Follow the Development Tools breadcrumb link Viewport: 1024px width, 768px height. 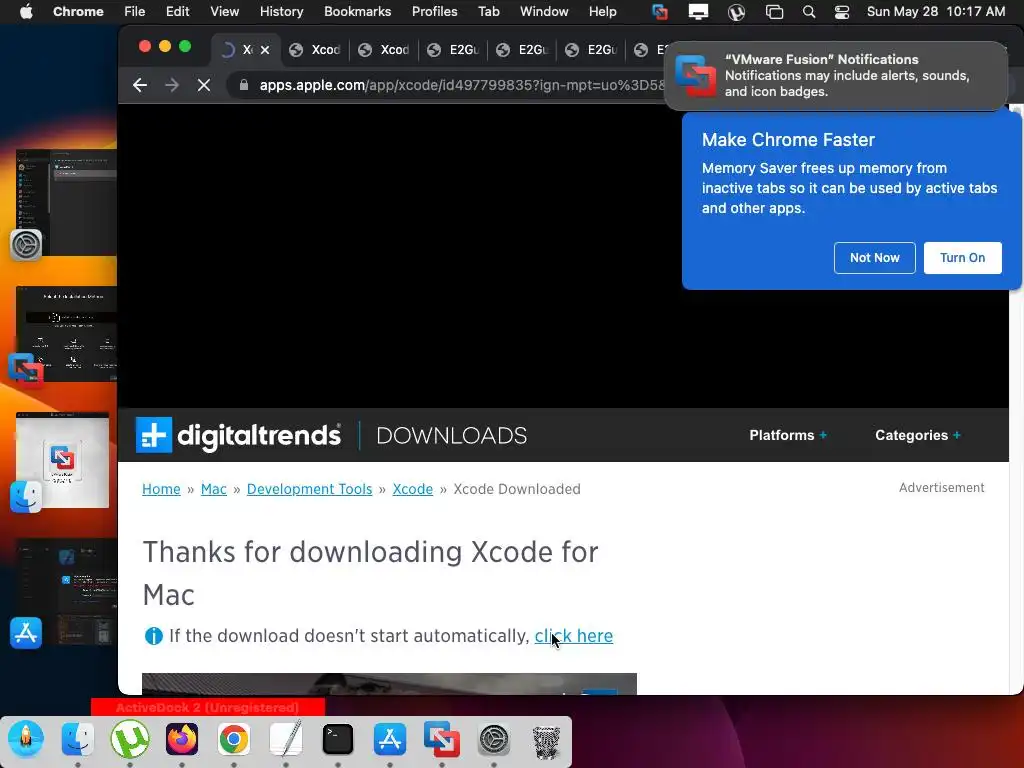[310, 489]
